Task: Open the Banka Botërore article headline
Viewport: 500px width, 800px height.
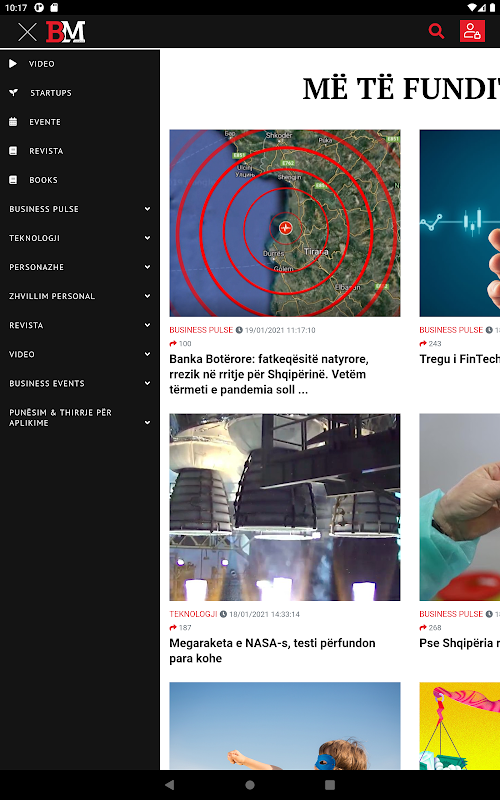Action: (x=269, y=374)
